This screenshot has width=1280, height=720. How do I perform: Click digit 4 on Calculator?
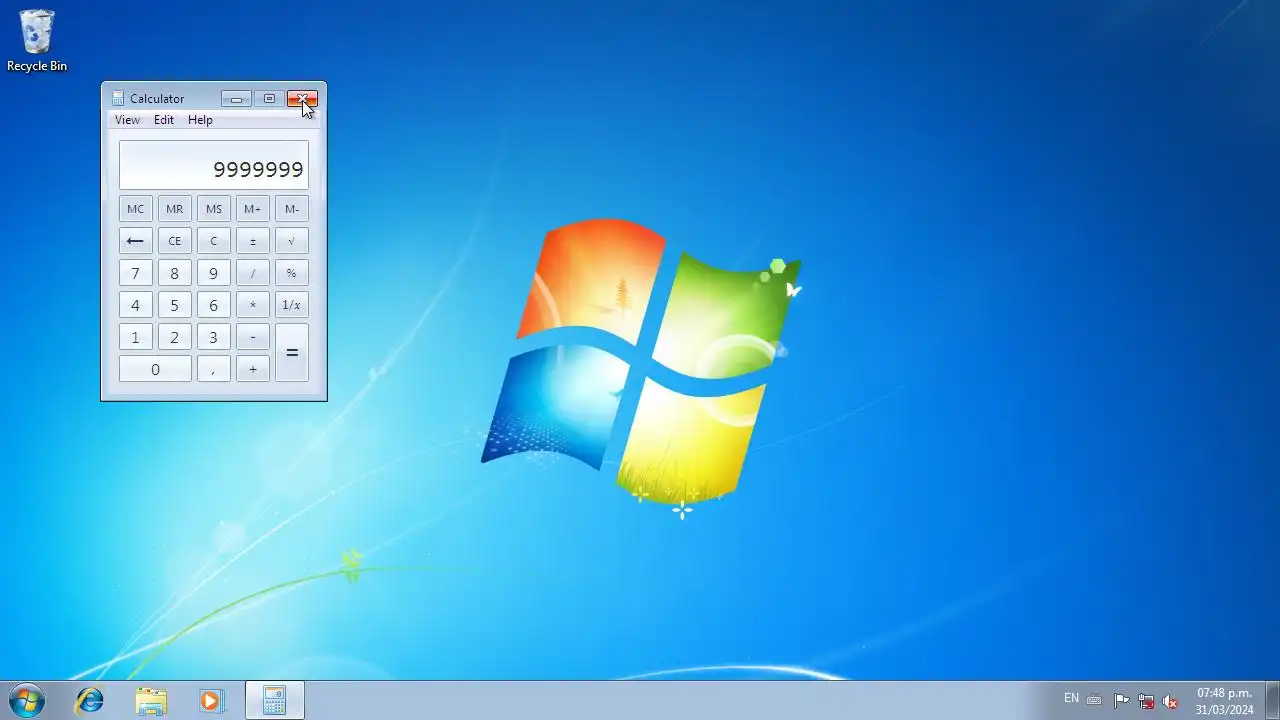coord(135,305)
